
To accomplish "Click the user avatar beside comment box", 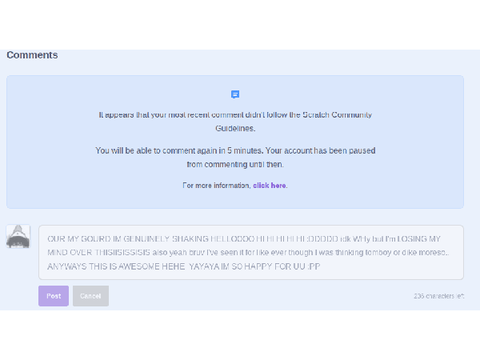I will [18, 236].
